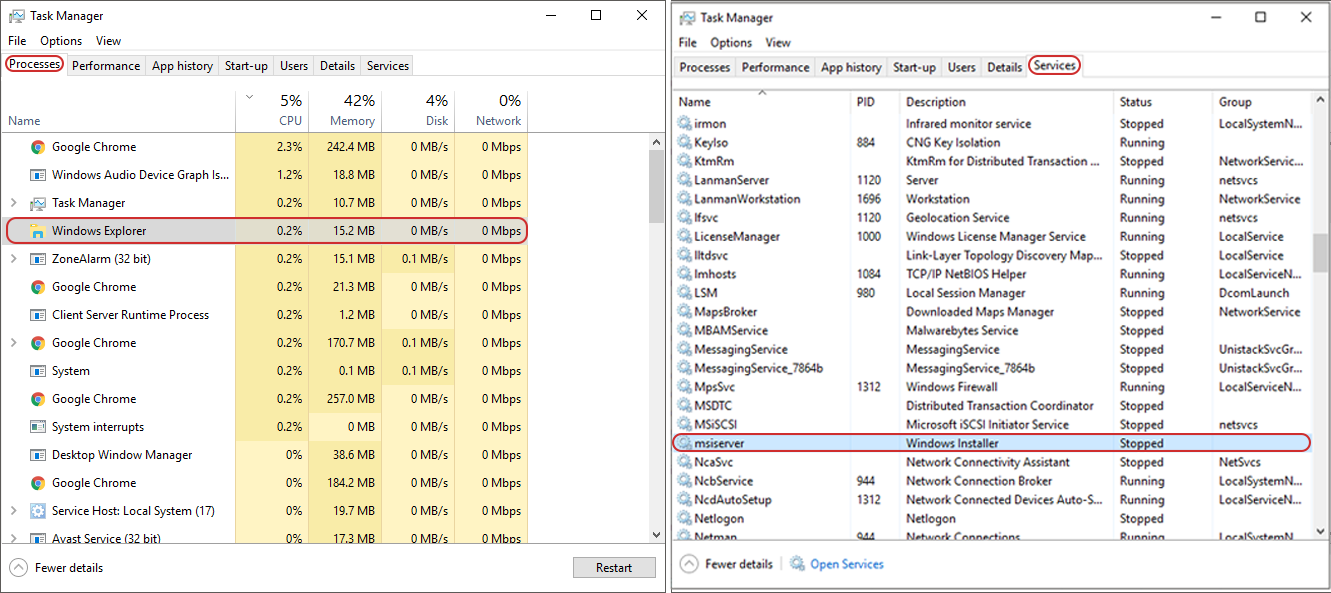Click the MSDTC service gear icon

[x=685, y=406]
